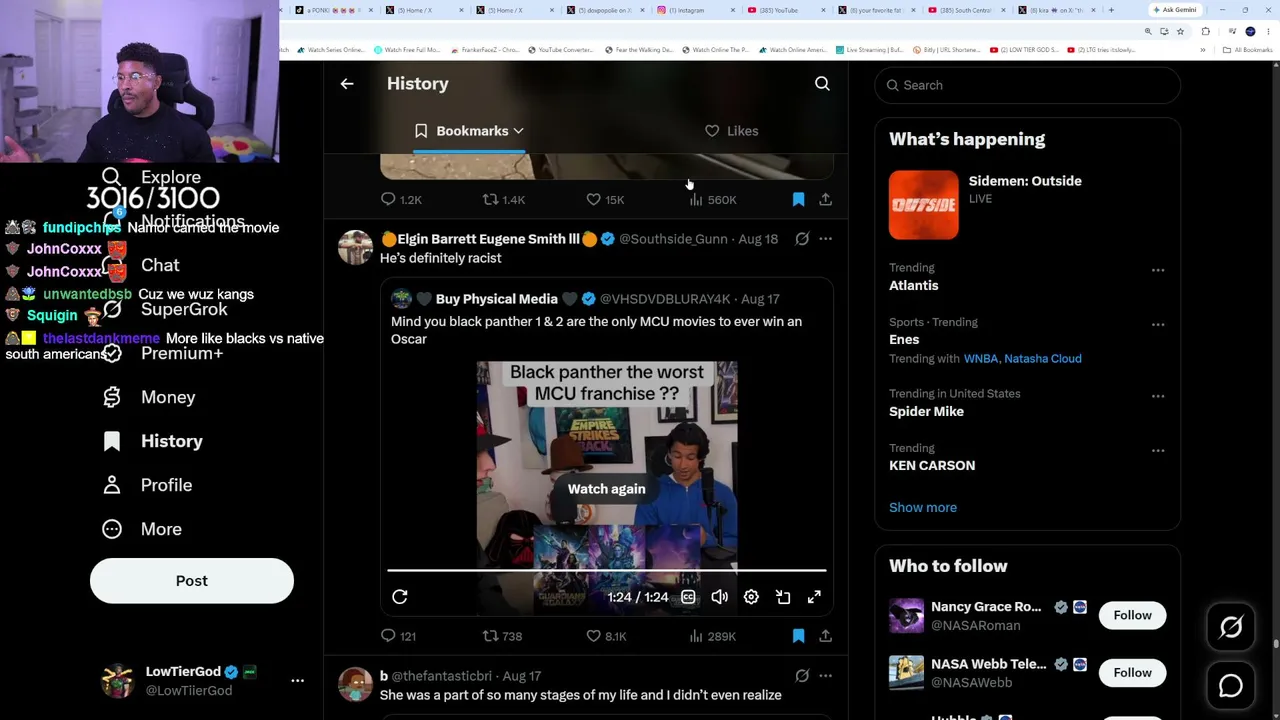Ask Grok about Elgin Barrett's tweet

[x=802, y=239]
